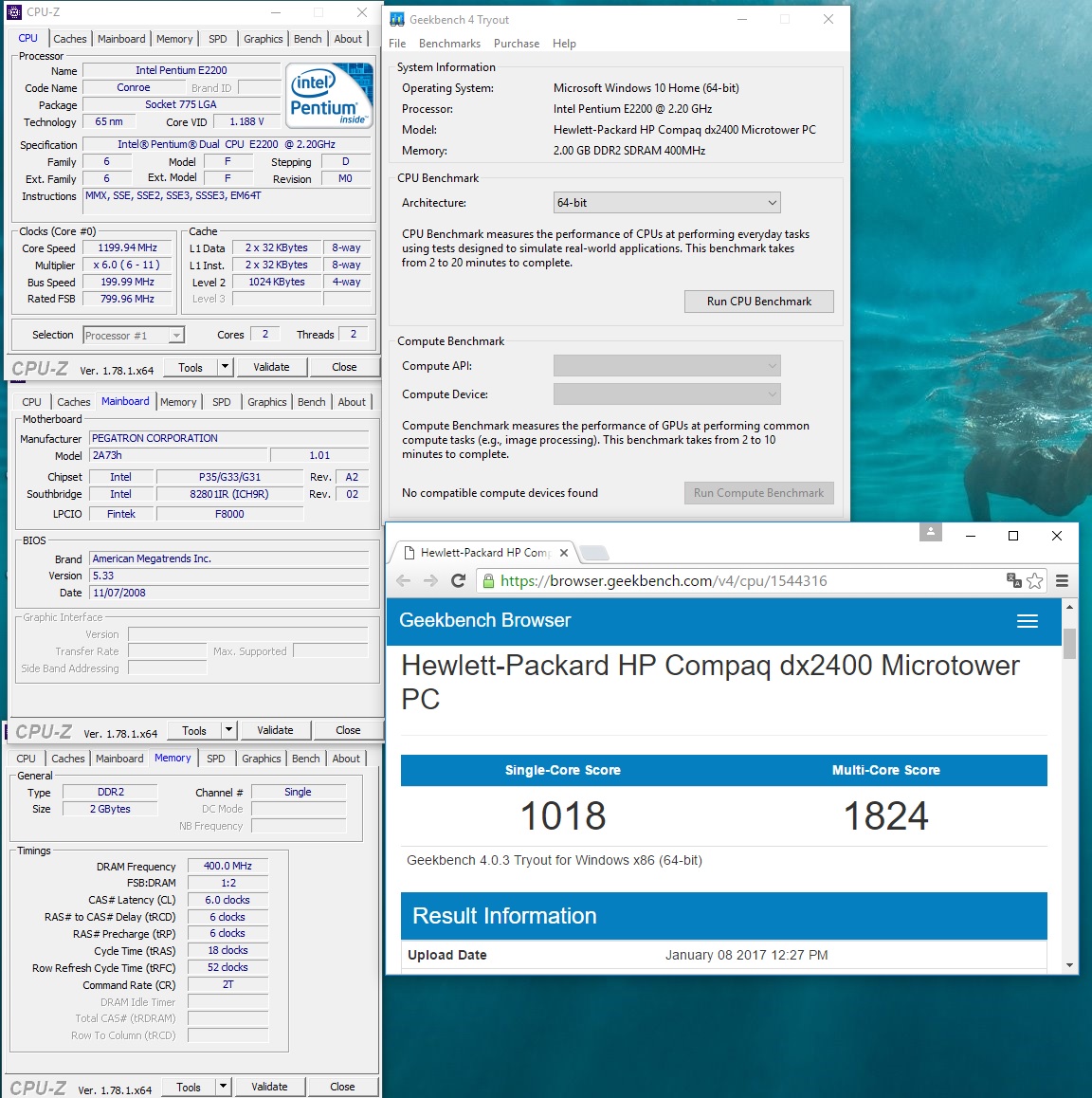This screenshot has width=1092, height=1098.
Task: Open the Architecture 64-bit dropdown
Action: coord(666,202)
